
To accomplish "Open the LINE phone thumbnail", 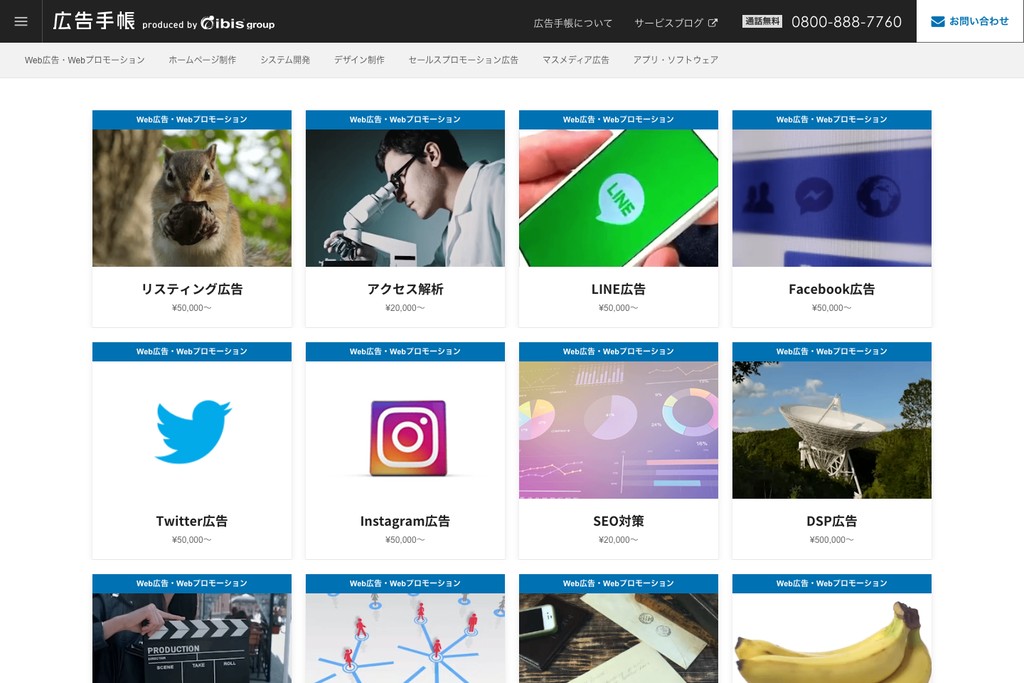I will 618,198.
